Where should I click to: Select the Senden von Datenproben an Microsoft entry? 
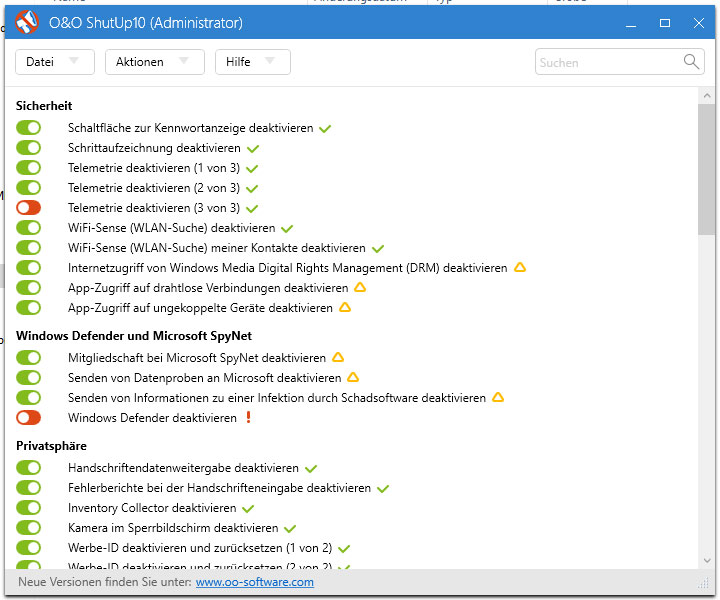coord(204,378)
